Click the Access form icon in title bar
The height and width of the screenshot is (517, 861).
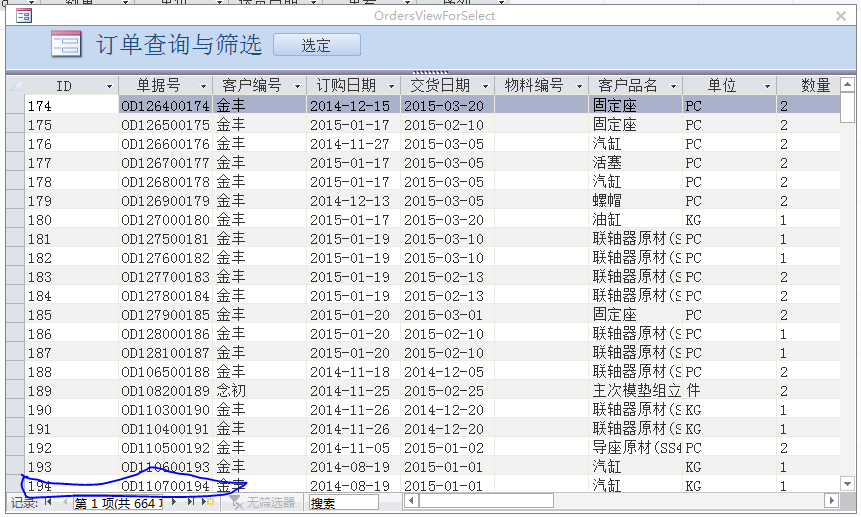tap(23, 16)
